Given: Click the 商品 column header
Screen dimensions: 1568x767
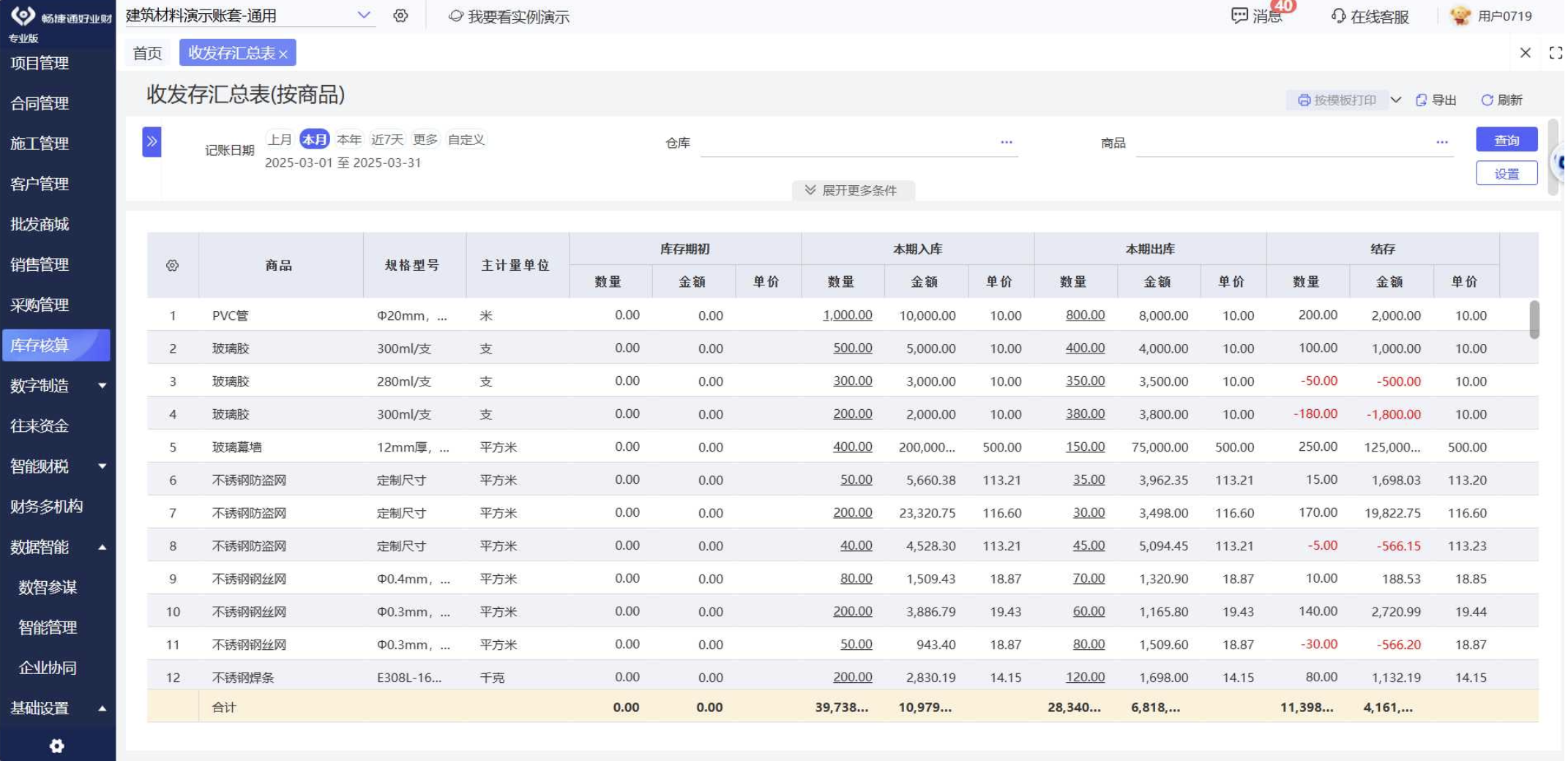Looking at the screenshot, I should 279,266.
